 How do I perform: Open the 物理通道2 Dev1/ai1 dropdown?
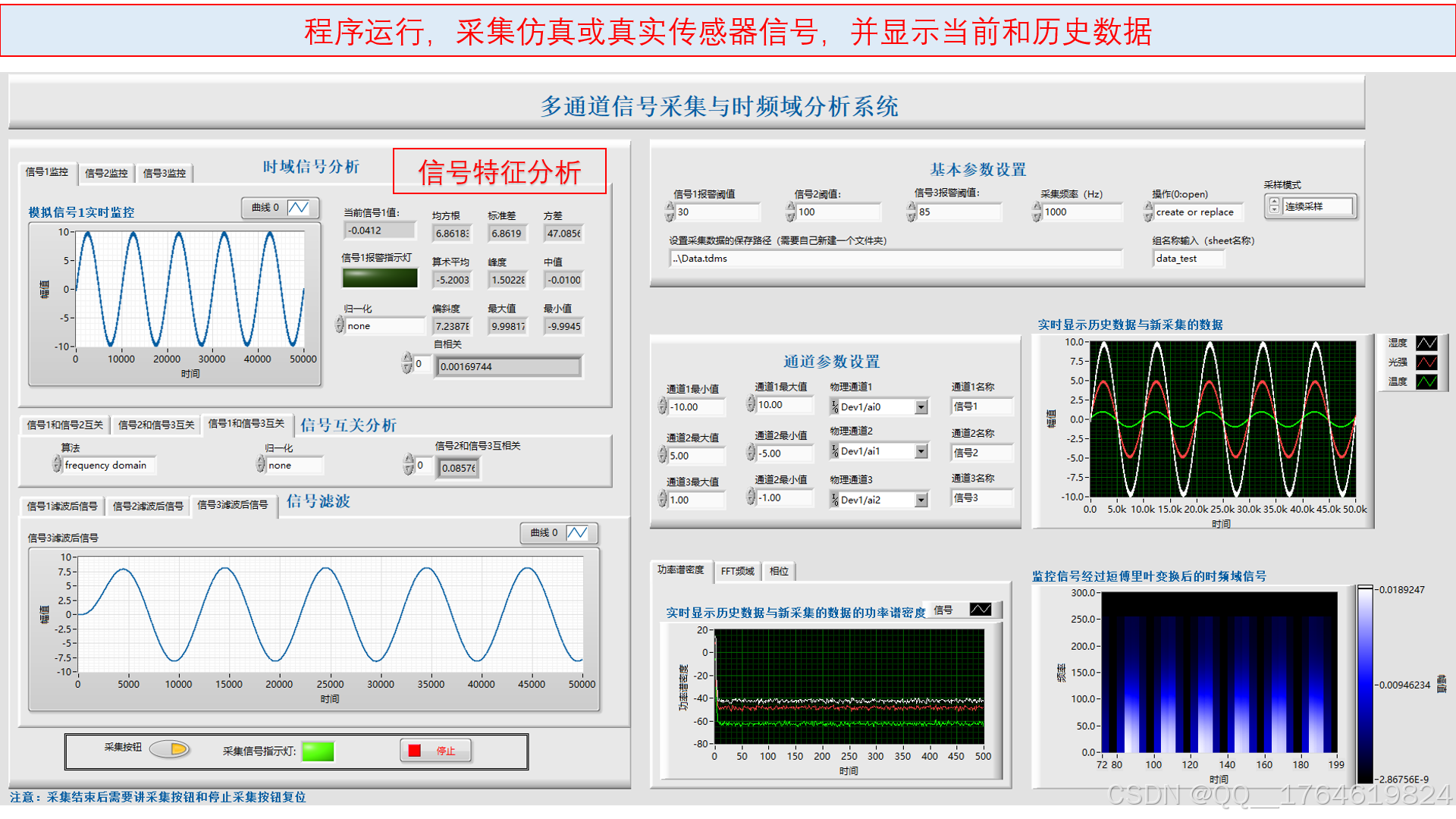[x=921, y=451]
